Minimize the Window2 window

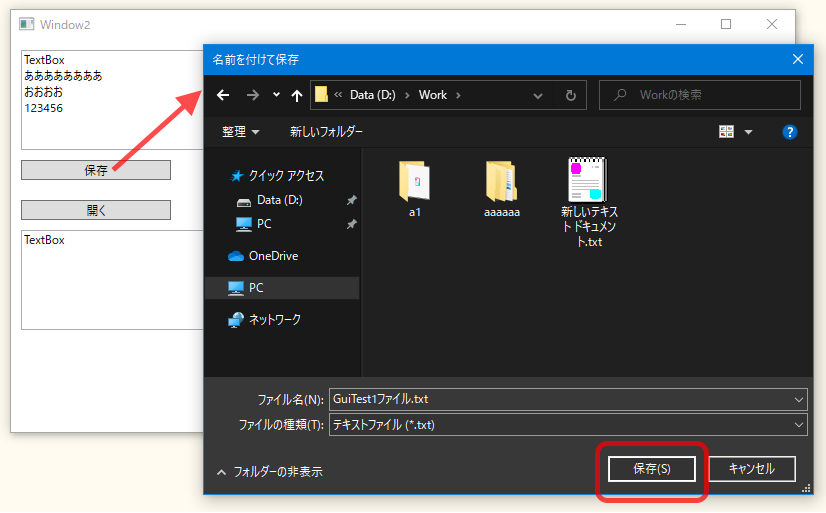point(681,24)
